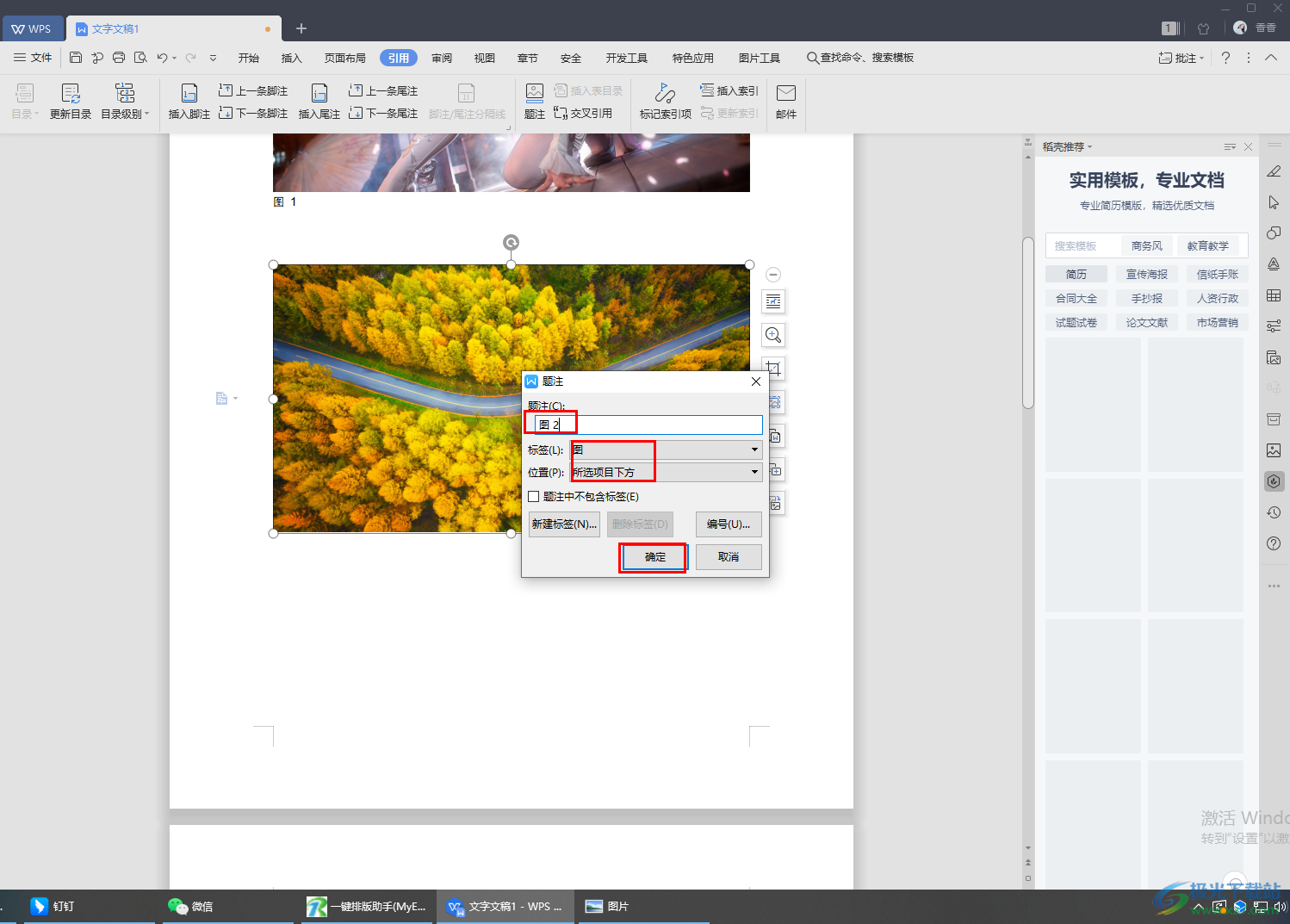
Task: Switch to the Start (开始) tab
Action: point(249,58)
